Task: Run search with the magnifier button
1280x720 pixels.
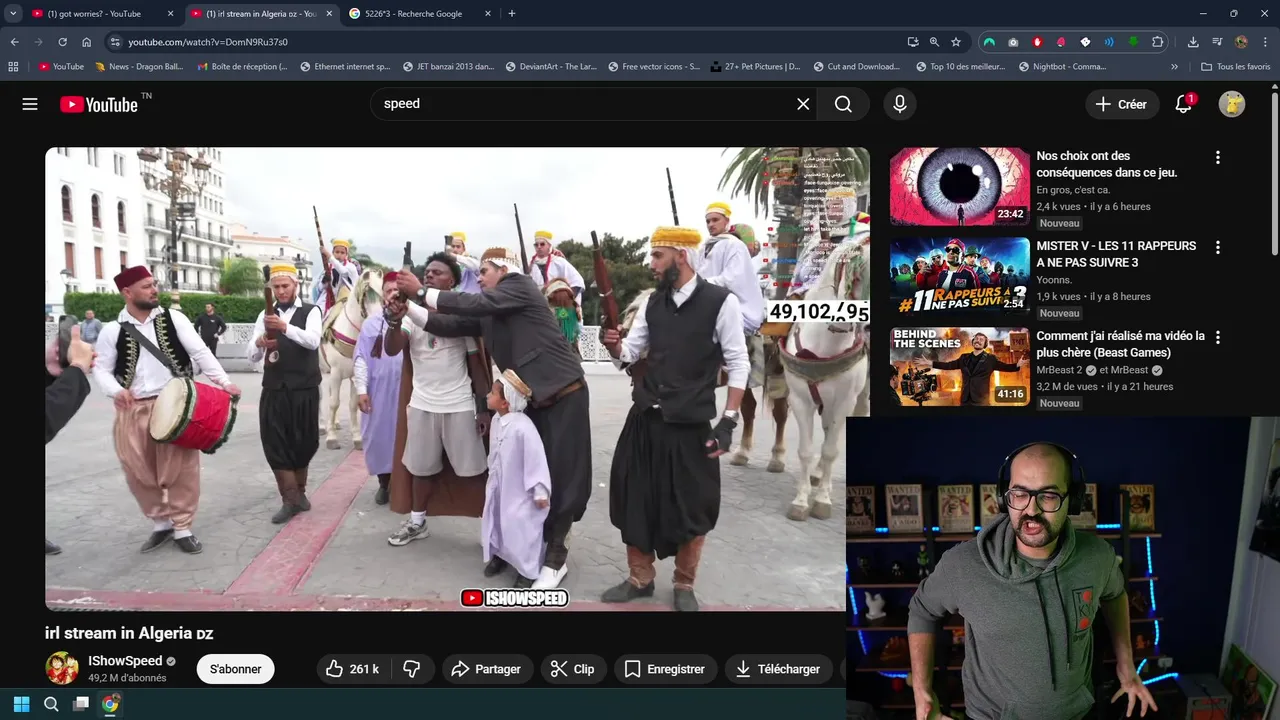Action: pyautogui.click(x=843, y=104)
